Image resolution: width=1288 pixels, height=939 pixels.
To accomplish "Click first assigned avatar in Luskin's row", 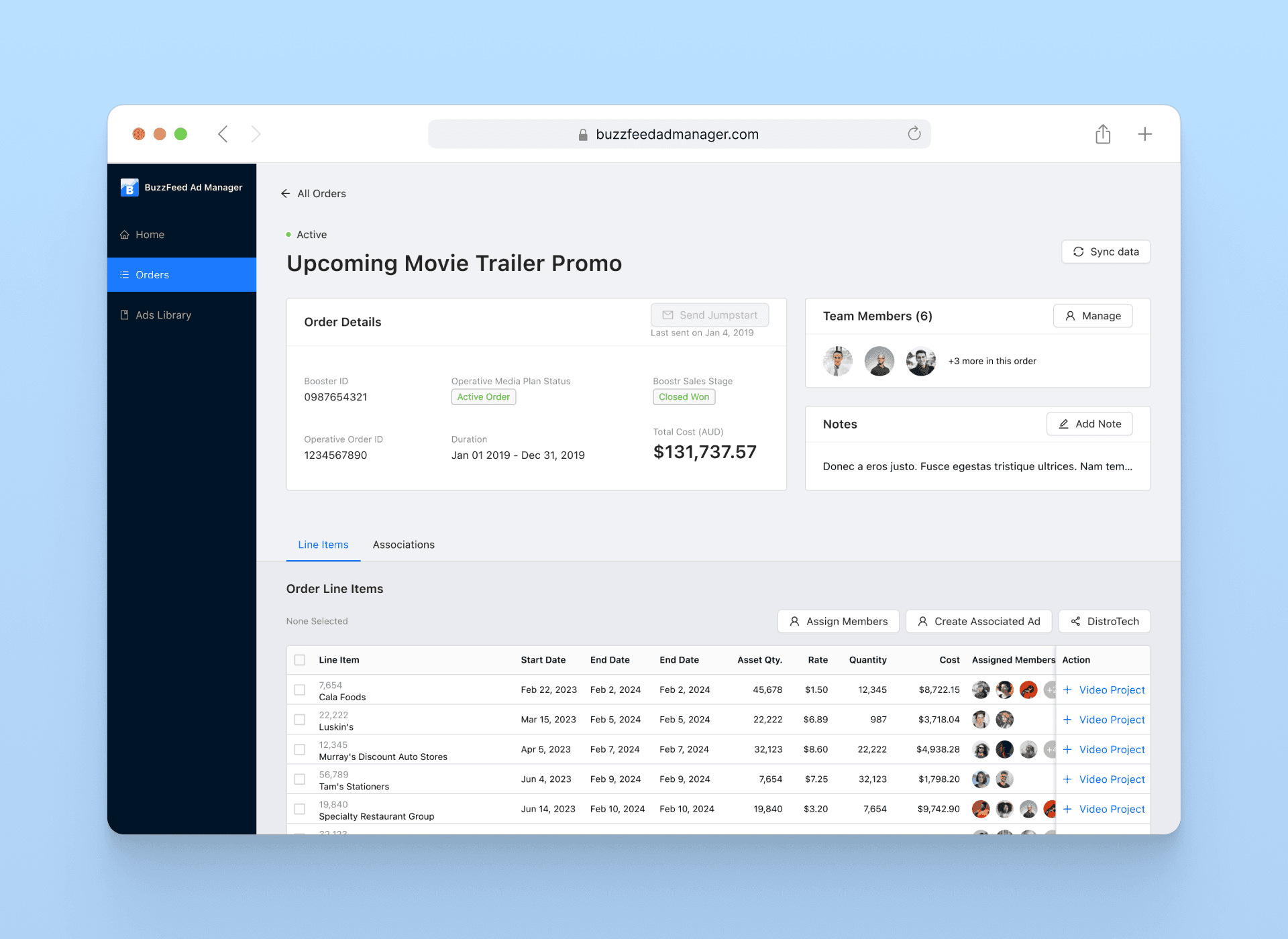I will click(x=981, y=720).
